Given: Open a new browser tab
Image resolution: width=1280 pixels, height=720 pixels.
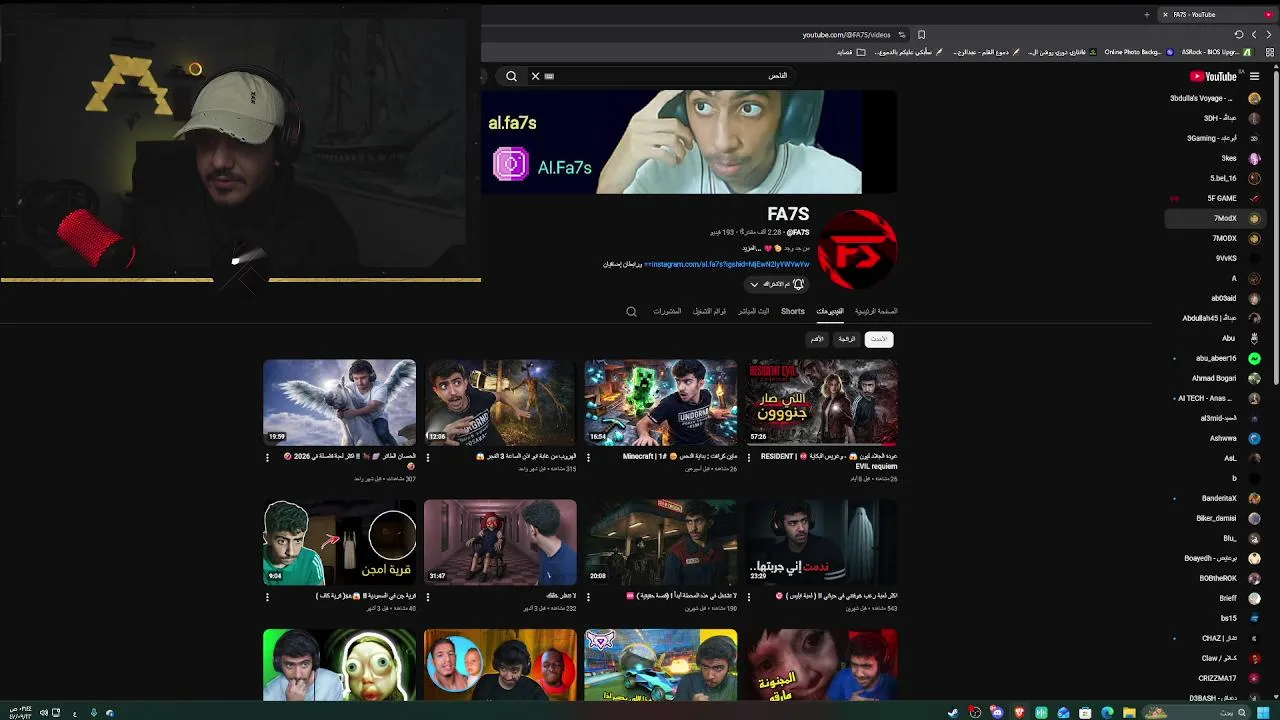Looking at the screenshot, I should (x=1146, y=15).
